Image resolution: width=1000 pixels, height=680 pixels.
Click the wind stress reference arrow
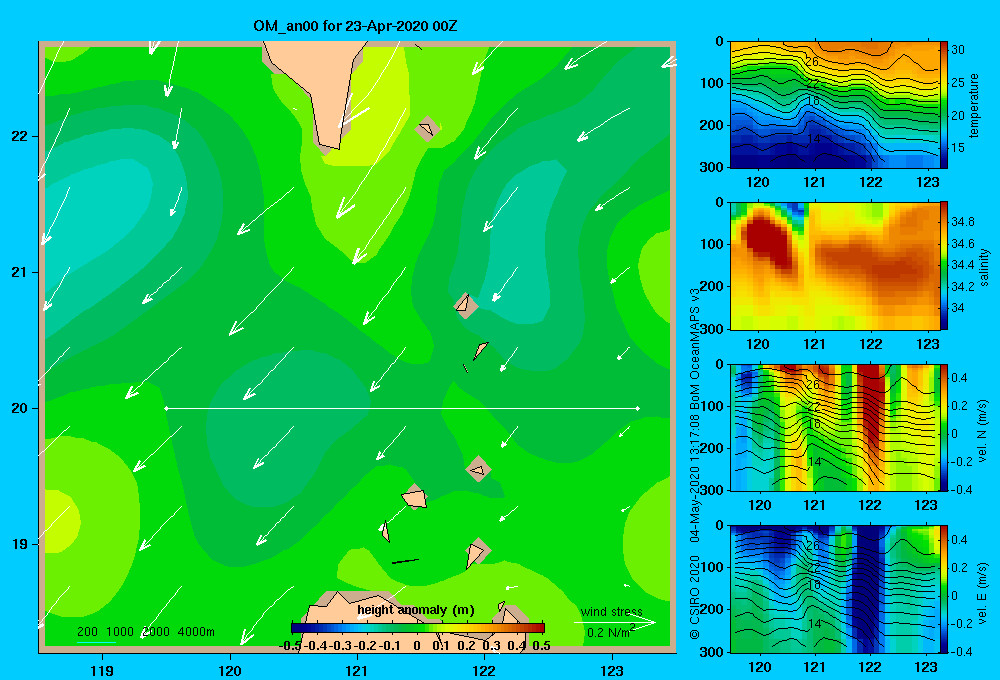[x=615, y=623]
